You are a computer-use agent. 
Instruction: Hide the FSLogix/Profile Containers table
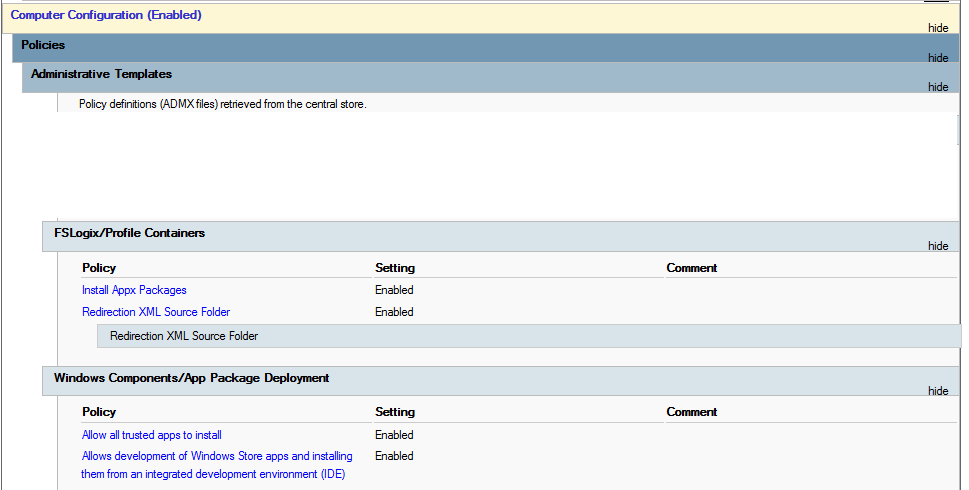937,245
